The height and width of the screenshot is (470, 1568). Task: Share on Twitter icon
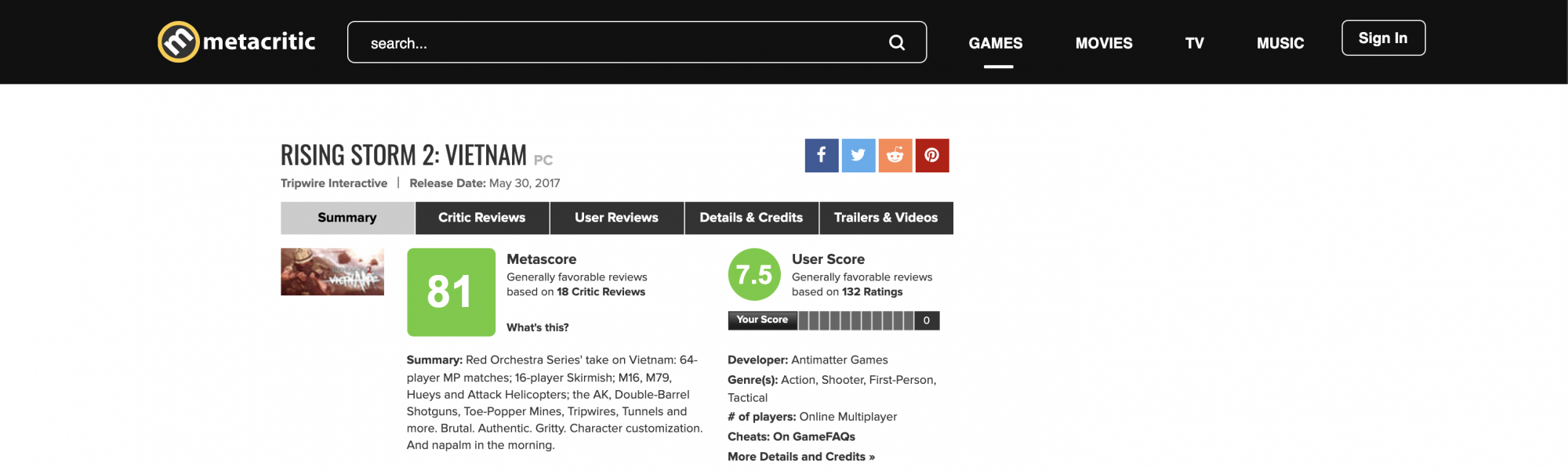pos(858,155)
